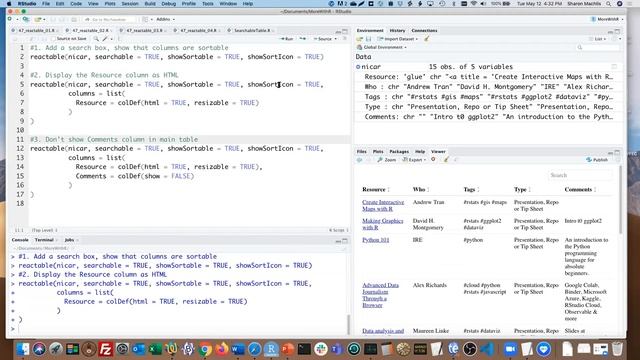This screenshot has height=360, width=640.
Task: Load workspace icon in Environment pane
Action: tap(360, 39)
